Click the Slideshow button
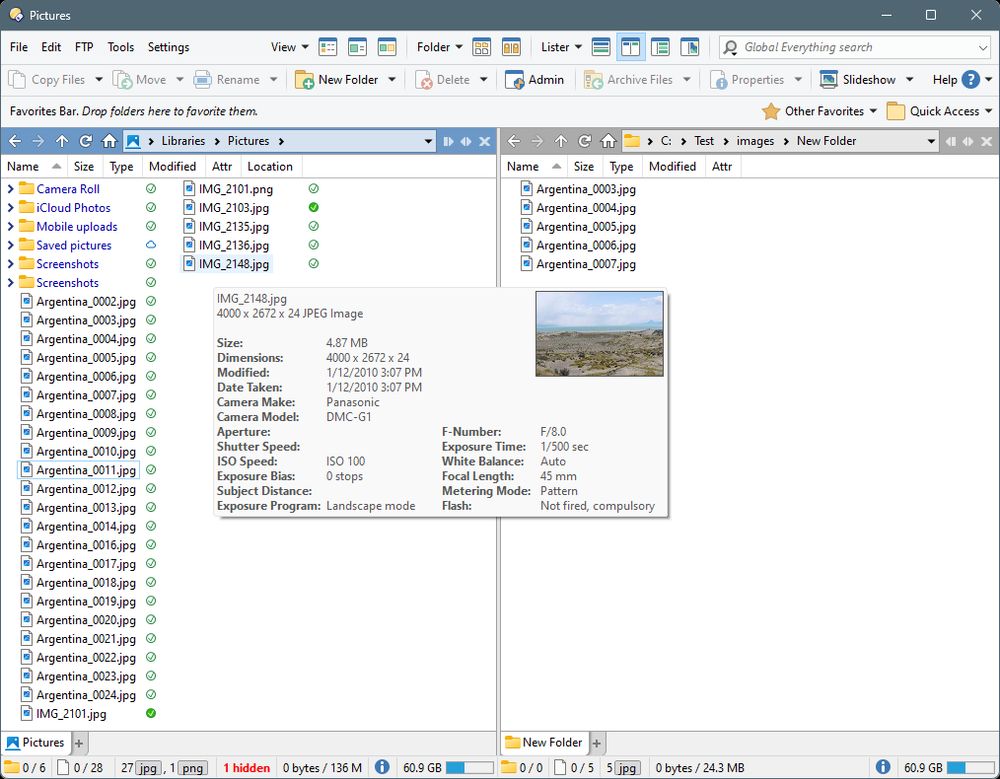This screenshot has height=779, width=1000. 858,80
